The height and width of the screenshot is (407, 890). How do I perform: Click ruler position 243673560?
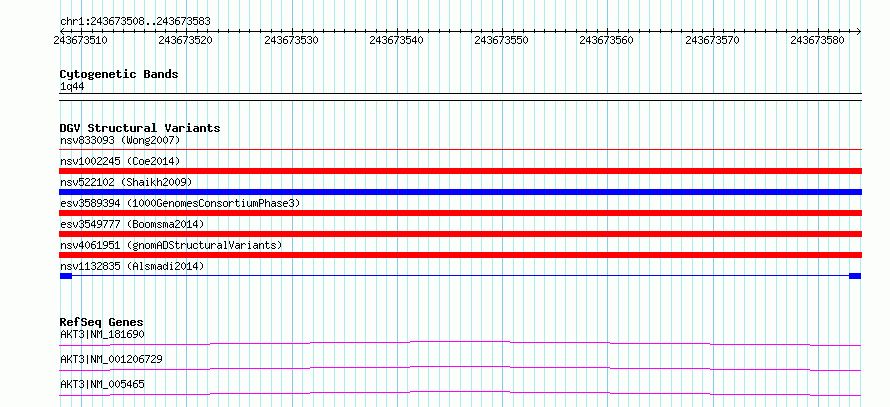pos(607,40)
